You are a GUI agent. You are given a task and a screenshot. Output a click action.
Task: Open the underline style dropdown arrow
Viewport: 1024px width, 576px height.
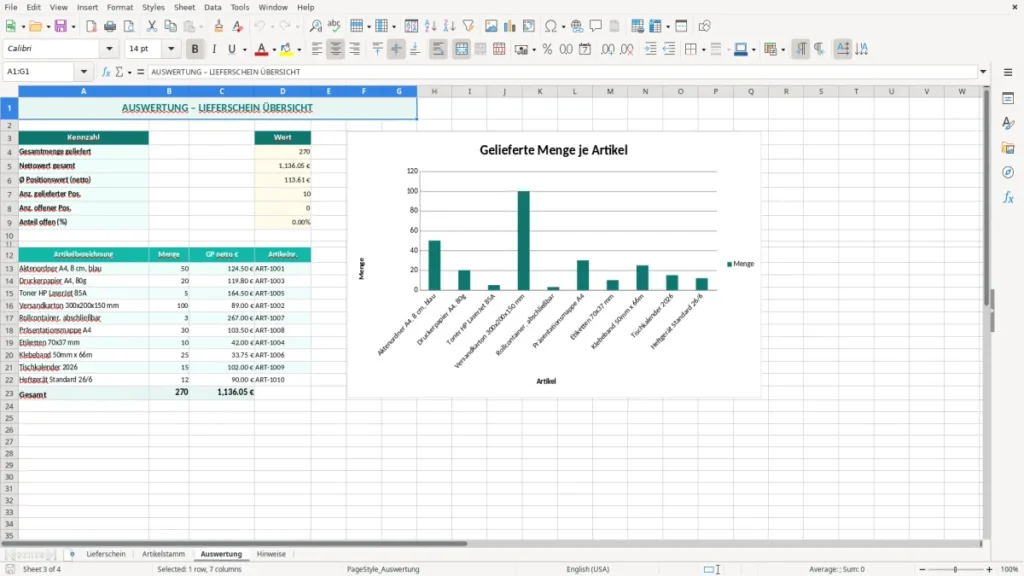click(x=244, y=50)
